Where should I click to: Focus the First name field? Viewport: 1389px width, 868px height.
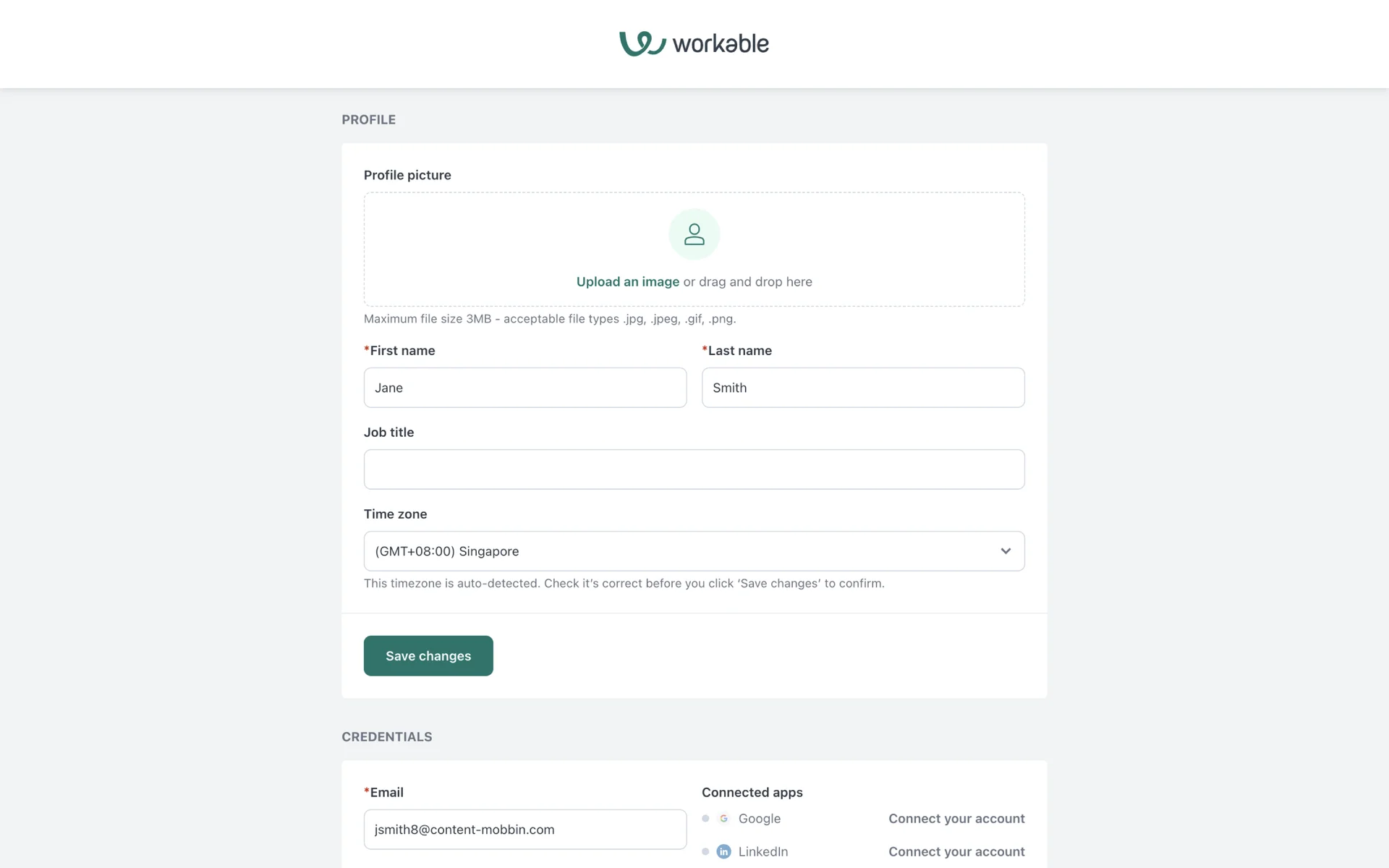(524, 388)
